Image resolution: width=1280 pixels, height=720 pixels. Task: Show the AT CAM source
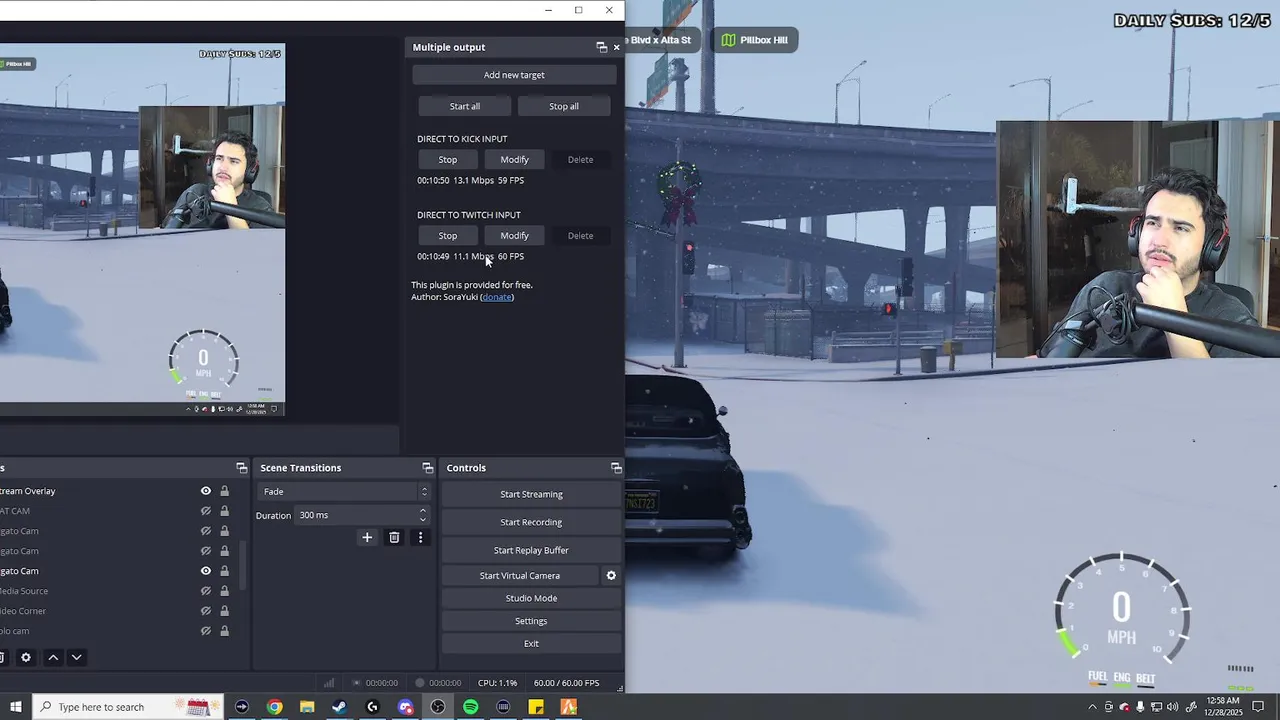point(206,511)
